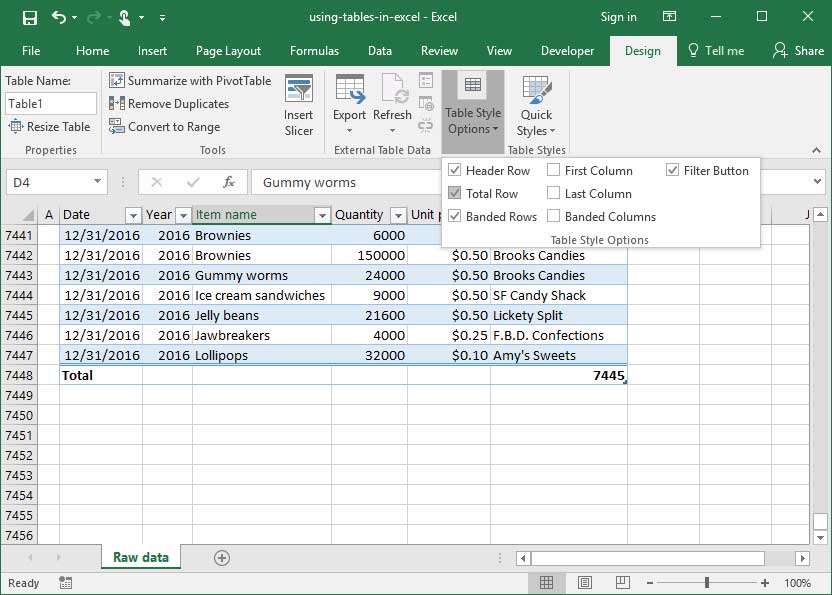Open the Item name column filter
The height and width of the screenshot is (595, 832).
[x=322, y=214]
